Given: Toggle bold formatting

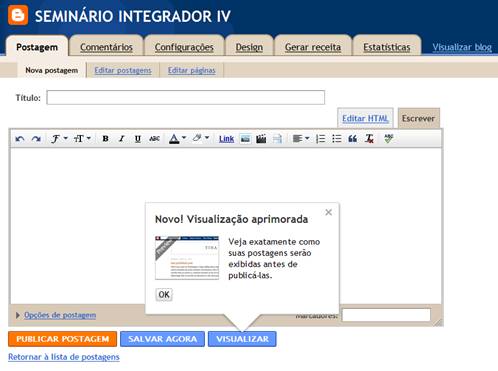Looking at the screenshot, I should coord(105,139).
